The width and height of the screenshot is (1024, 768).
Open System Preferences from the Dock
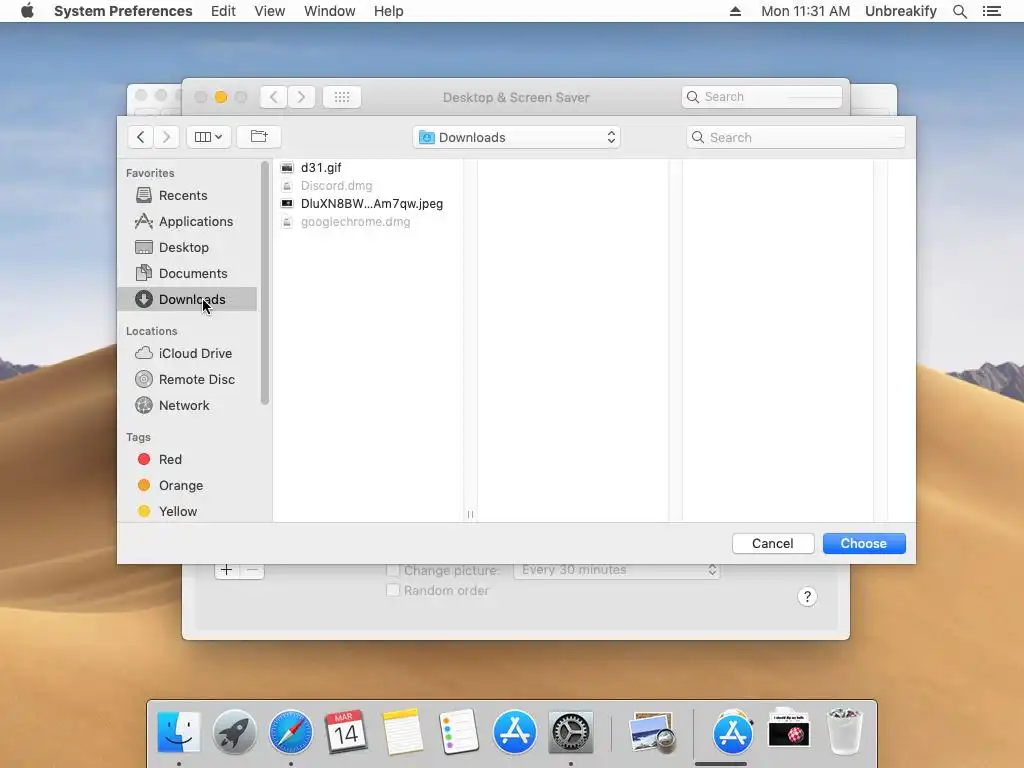(571, 732)
